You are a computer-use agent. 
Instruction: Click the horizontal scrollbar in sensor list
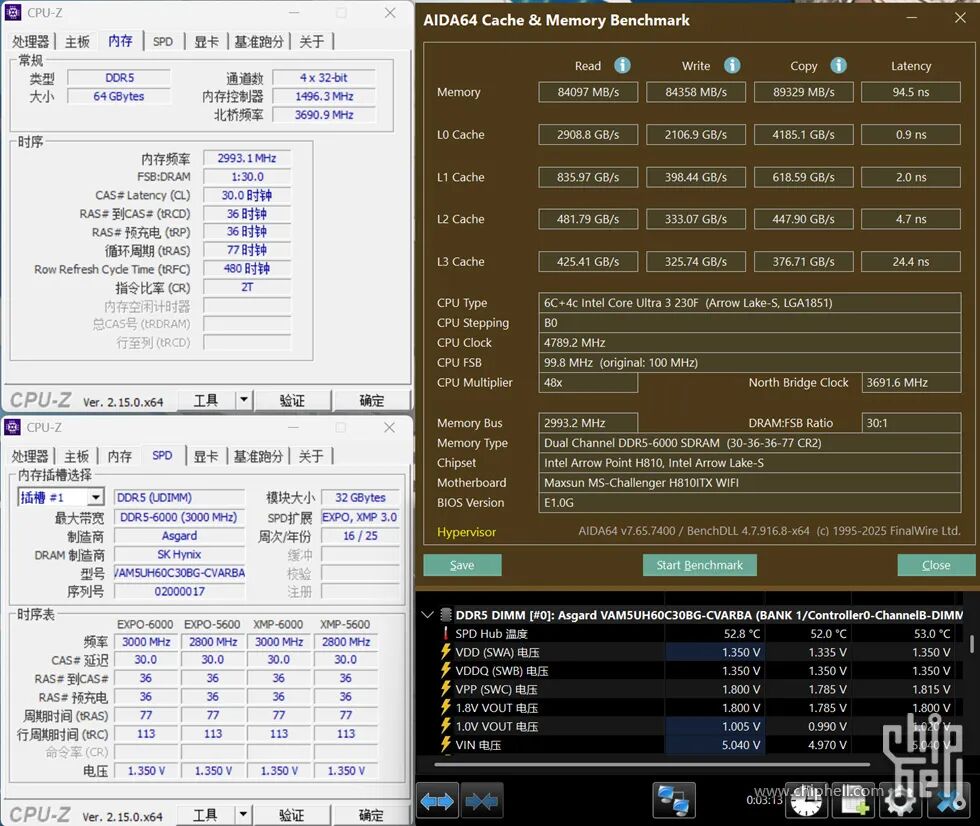coord(652,764)
